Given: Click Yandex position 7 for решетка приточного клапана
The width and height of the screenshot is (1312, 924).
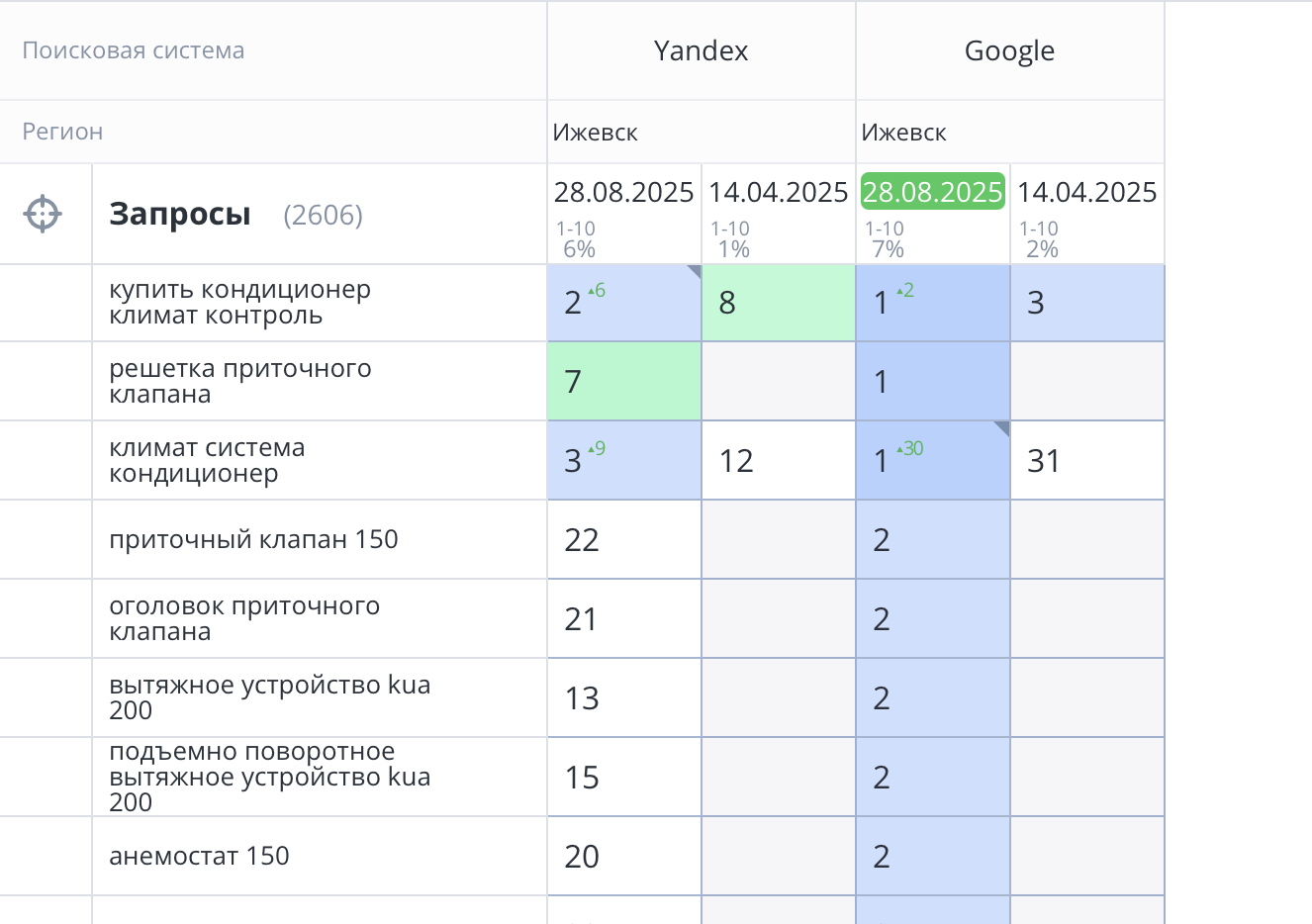Looking at the screenshot, I should pos(624,382).
